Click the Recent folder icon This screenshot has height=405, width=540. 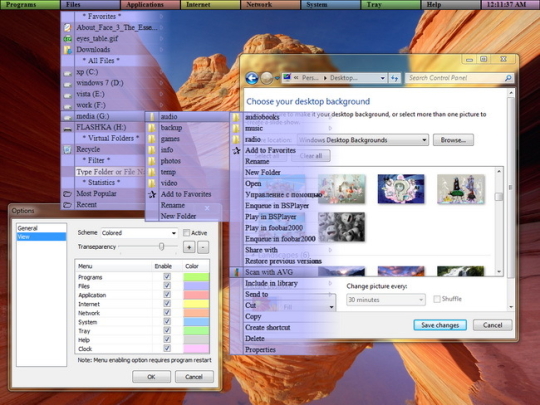click(x=68, y=205)
